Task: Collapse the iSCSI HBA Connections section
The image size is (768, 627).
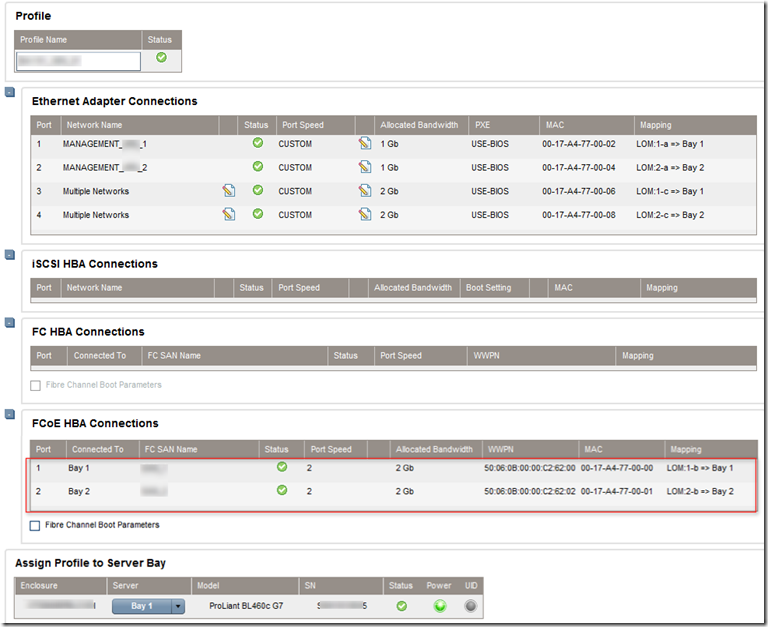Action: click(10, 255)
